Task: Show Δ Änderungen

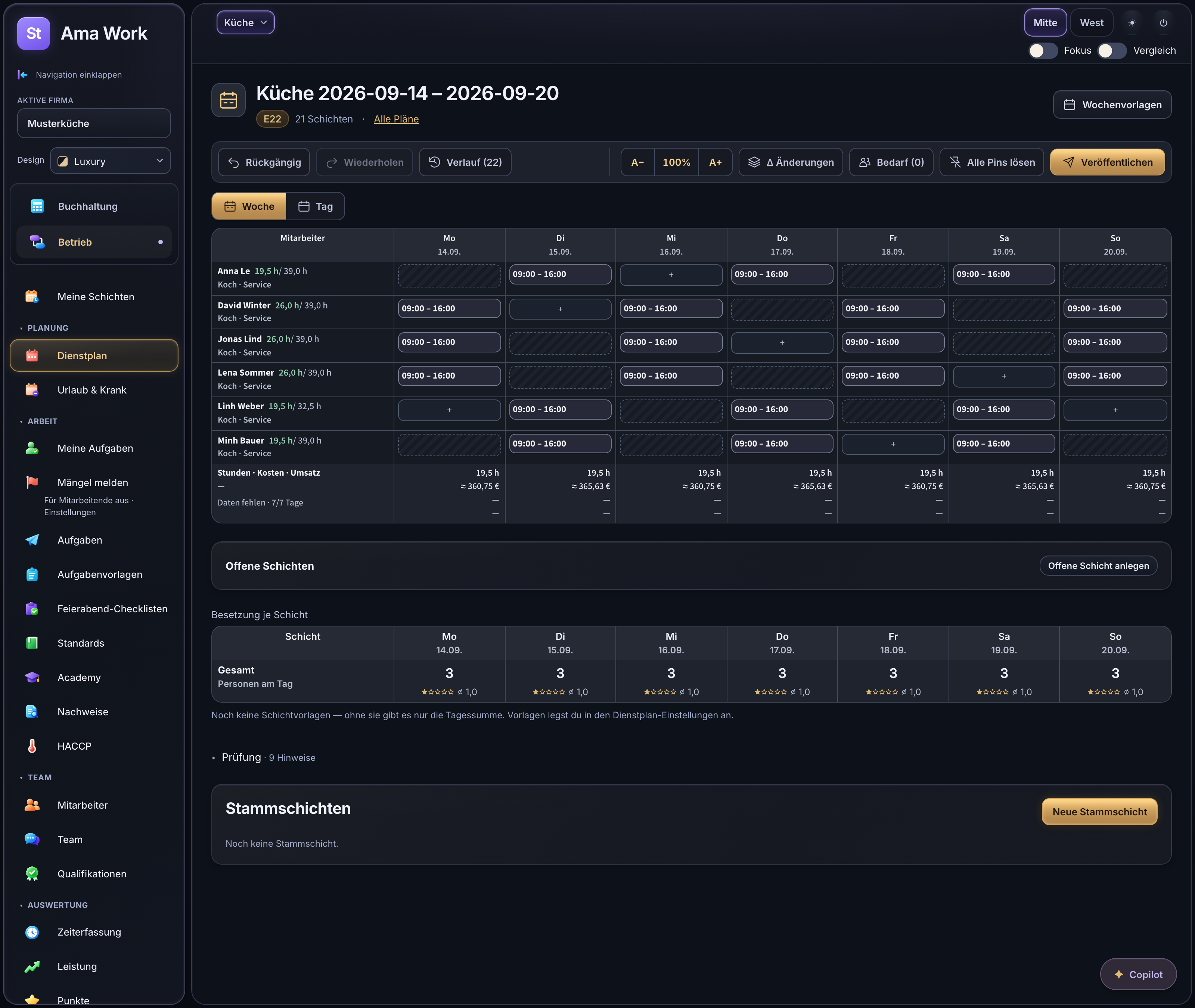Action: click(790, 162)
